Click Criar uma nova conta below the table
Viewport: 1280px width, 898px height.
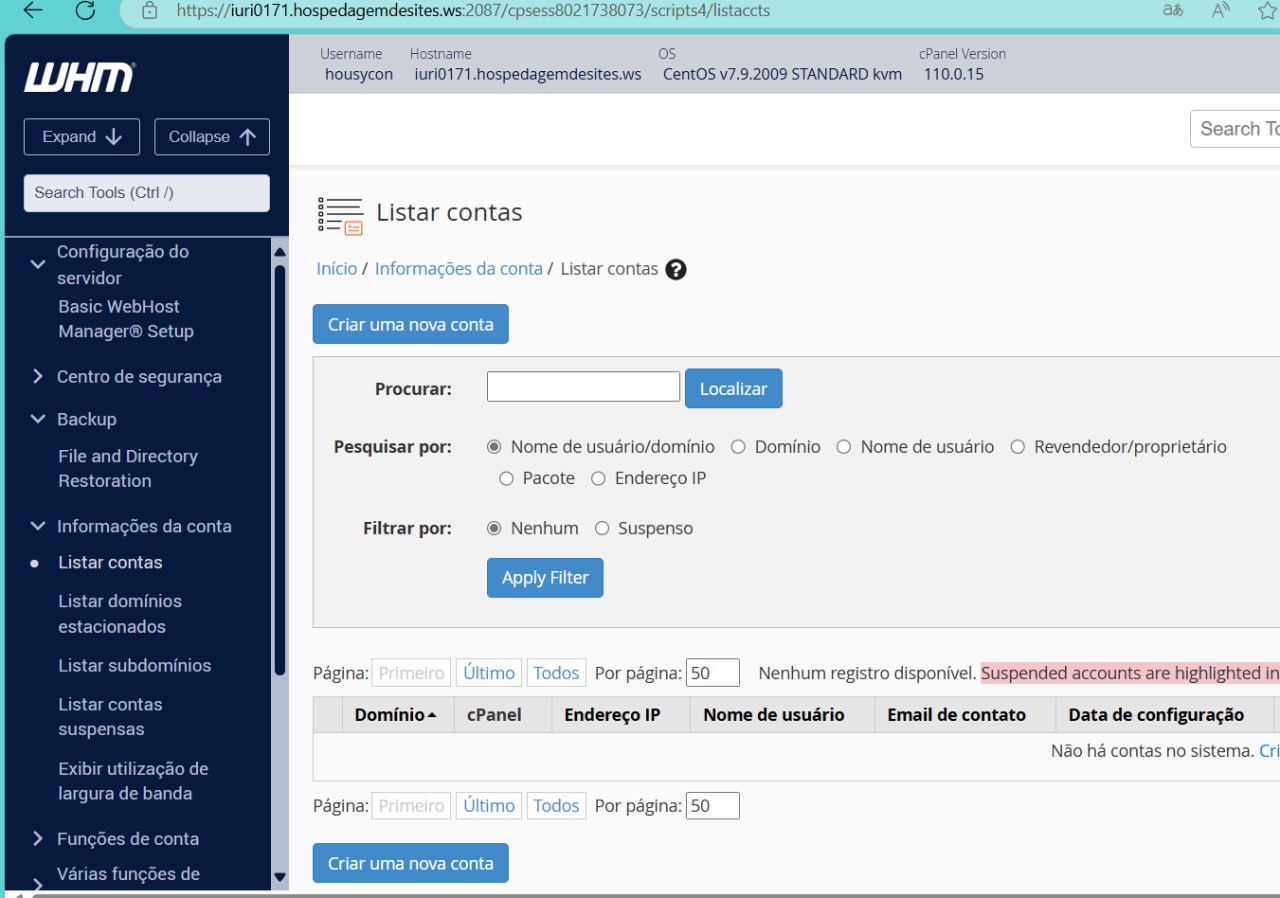pos(411,863)
